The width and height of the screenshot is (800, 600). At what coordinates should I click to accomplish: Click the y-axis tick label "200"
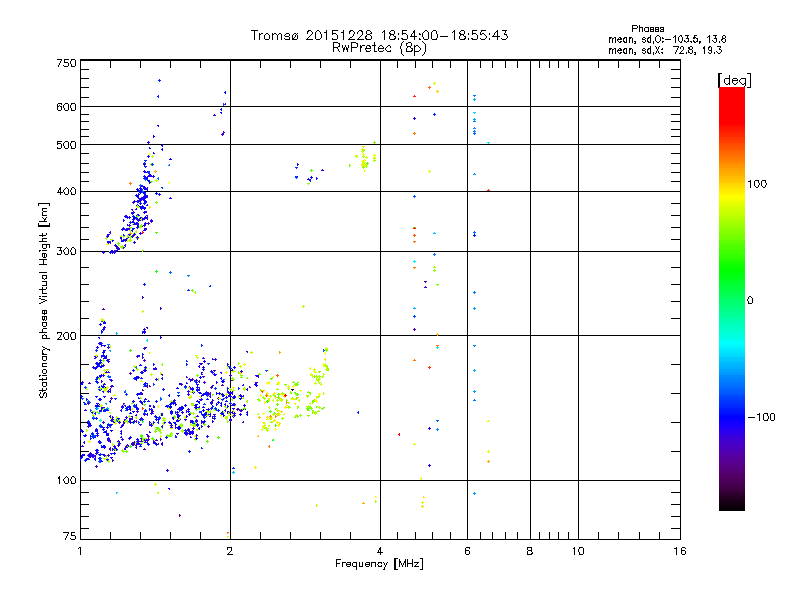66,336
